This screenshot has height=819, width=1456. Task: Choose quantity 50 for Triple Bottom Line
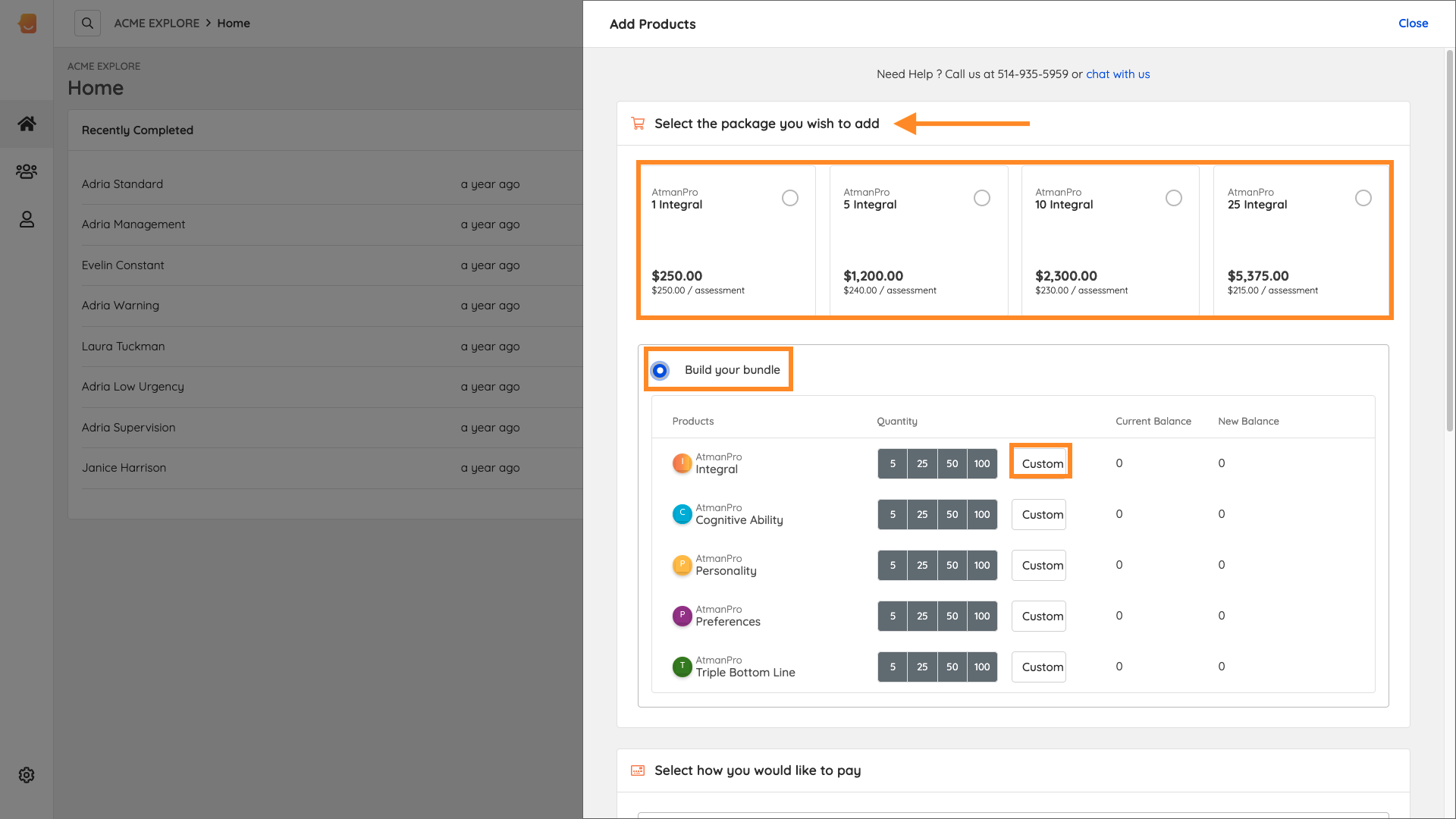click(952, 667)
